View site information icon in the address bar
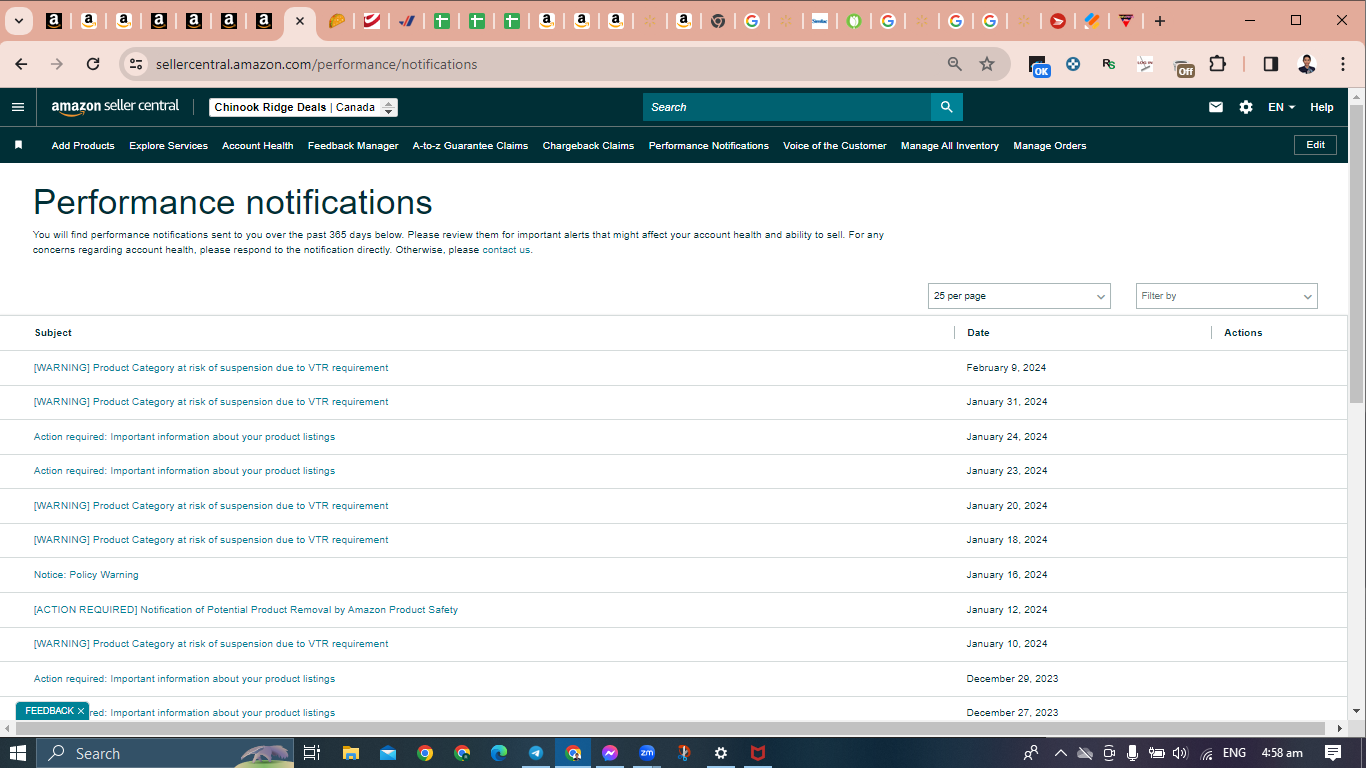The height and width of the screenshot is (768, 1366). (136, 64)
